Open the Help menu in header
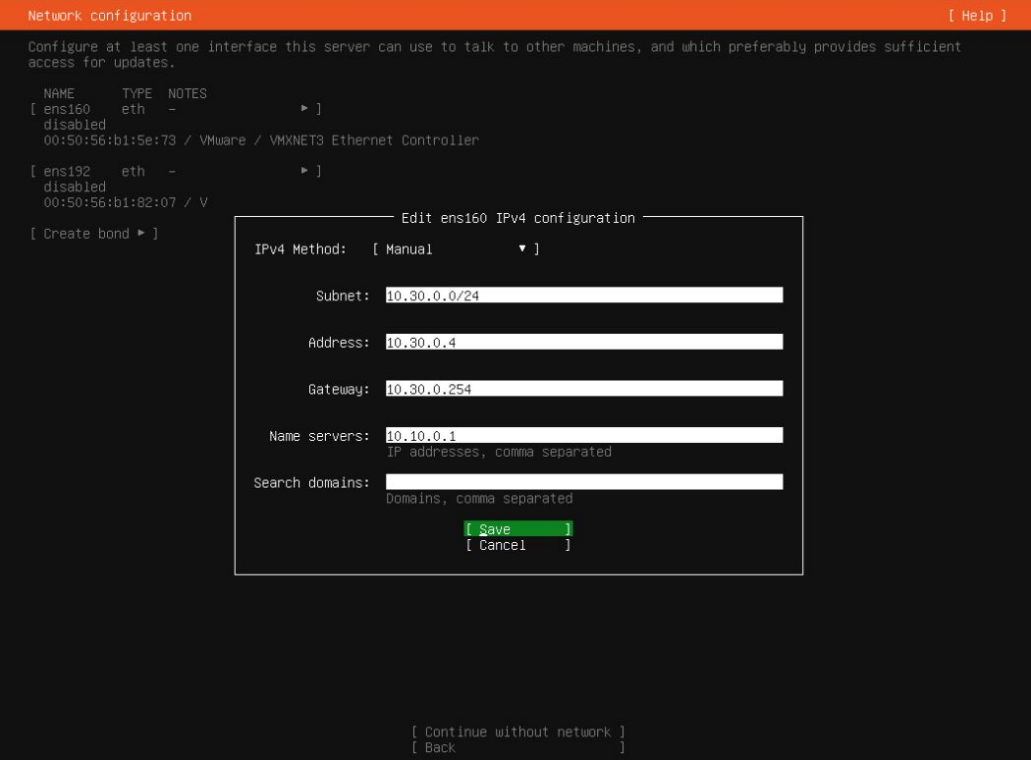This screenshot has width=1031, height=760. point(976,16)
